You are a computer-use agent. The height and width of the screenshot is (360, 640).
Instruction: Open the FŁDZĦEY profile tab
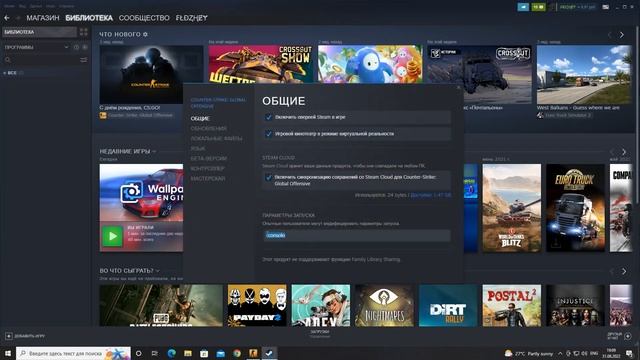click(x=191, y=18)
